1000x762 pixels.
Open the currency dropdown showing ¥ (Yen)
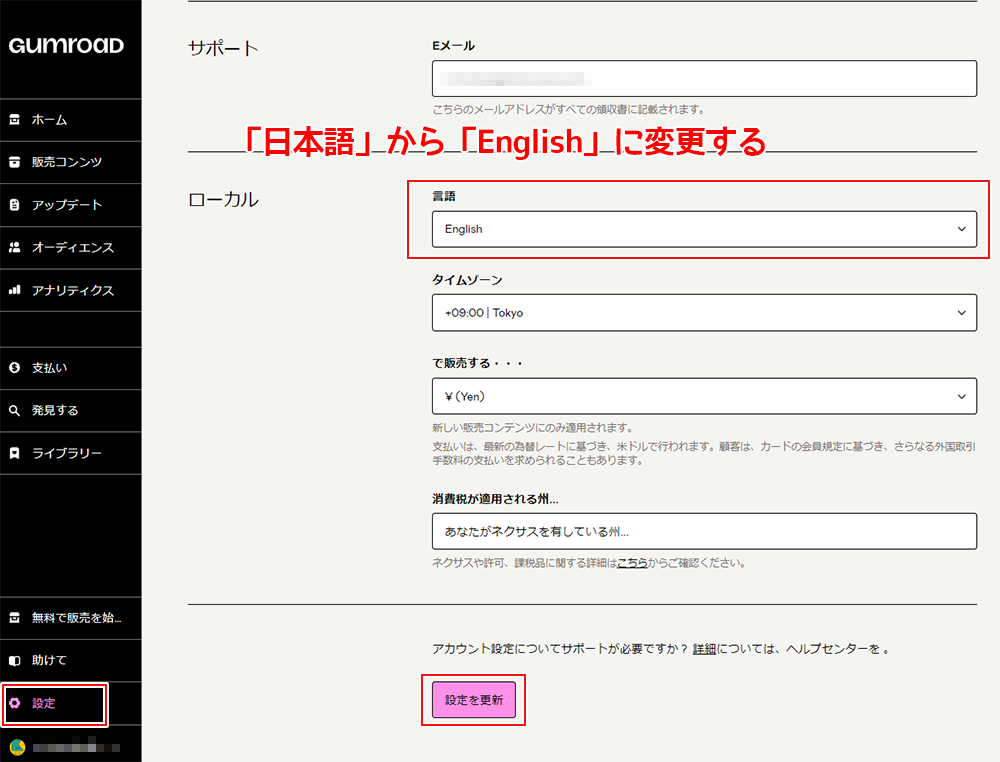coord(704,396)
